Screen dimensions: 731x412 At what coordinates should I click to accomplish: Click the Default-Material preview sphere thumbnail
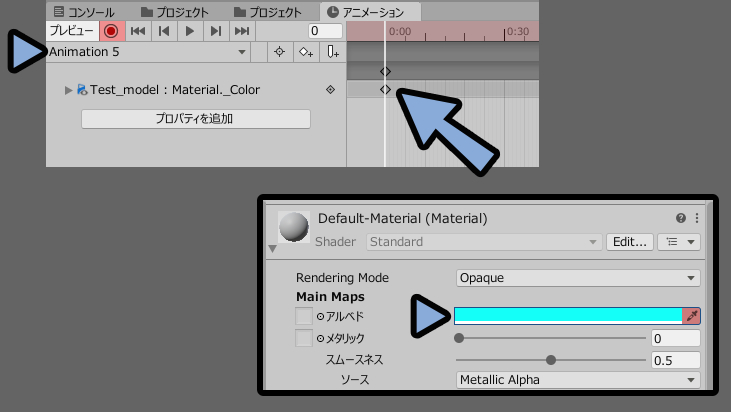[294, 227]
